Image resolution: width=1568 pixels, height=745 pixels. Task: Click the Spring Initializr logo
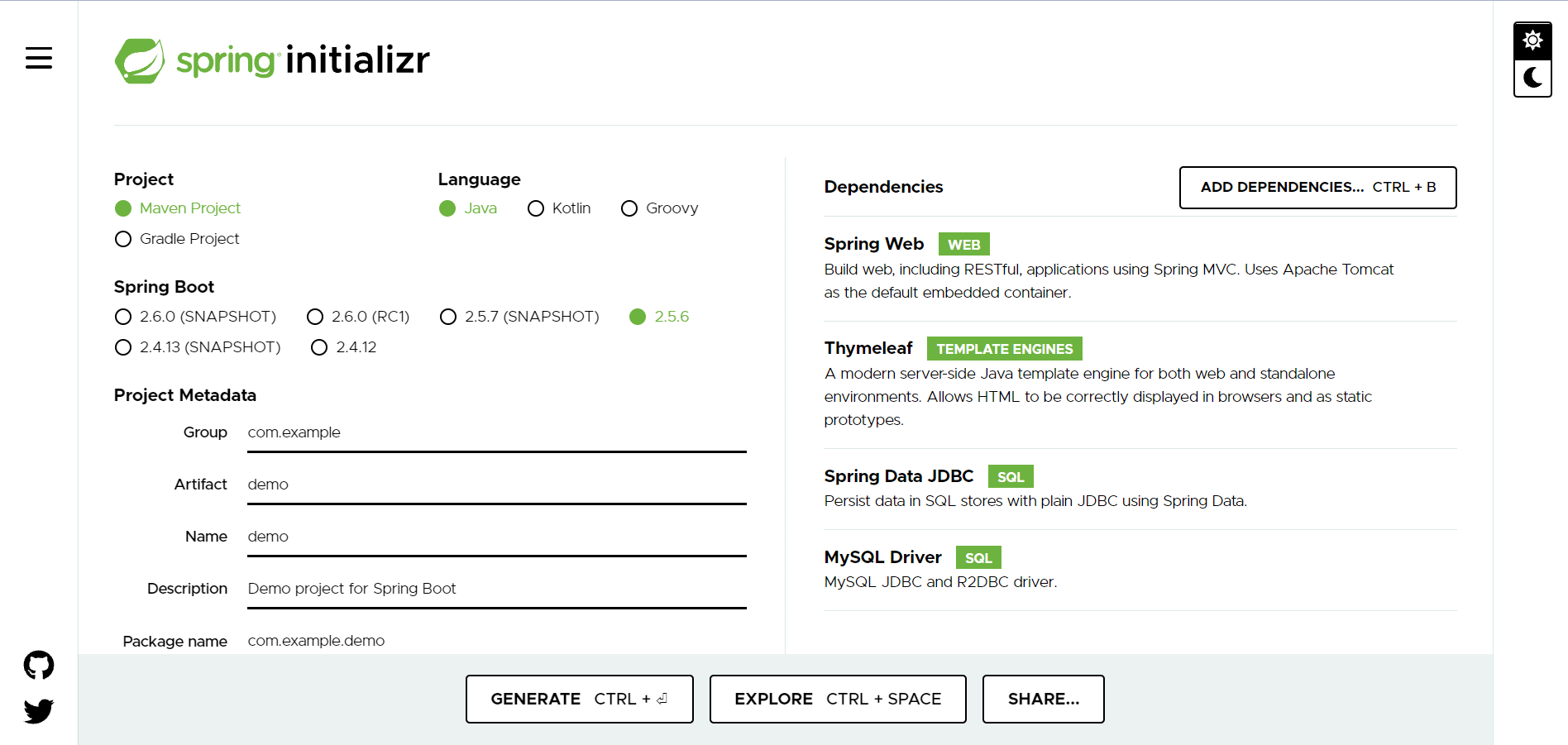pyautogui.click(x=272, y=60)
